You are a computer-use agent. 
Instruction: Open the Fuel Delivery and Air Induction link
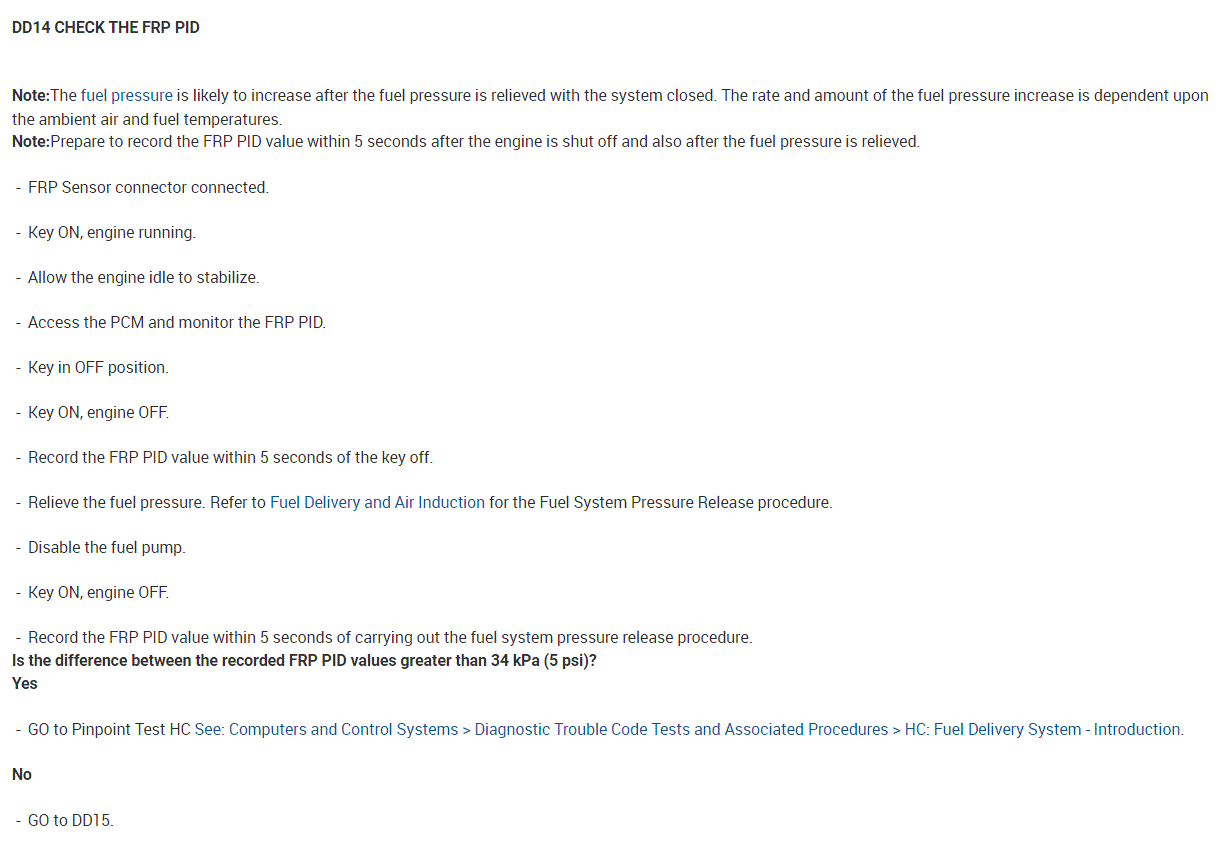[x=377, y=502]
